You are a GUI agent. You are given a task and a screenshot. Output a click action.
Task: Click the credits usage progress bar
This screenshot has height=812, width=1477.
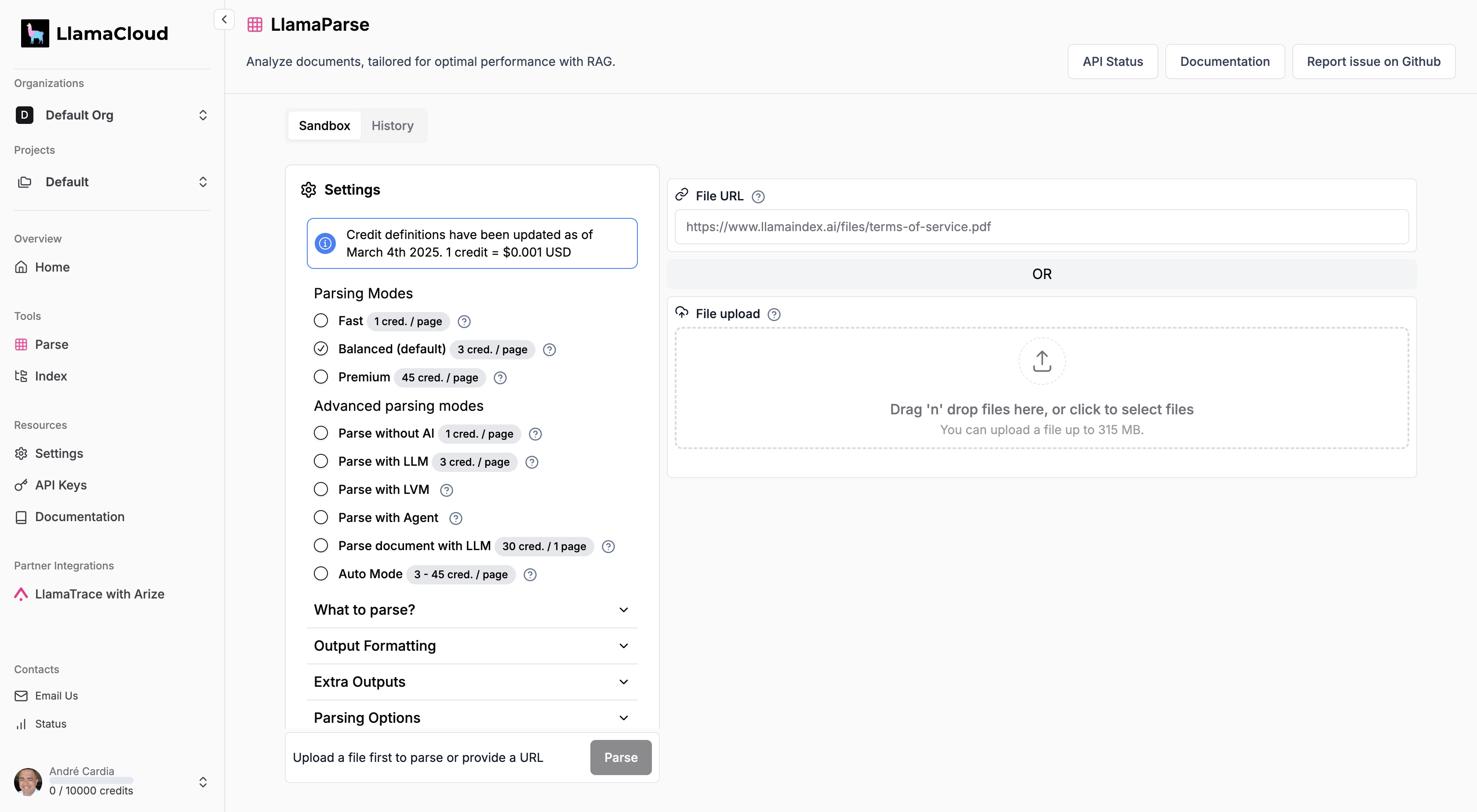[x=91, y=780]
